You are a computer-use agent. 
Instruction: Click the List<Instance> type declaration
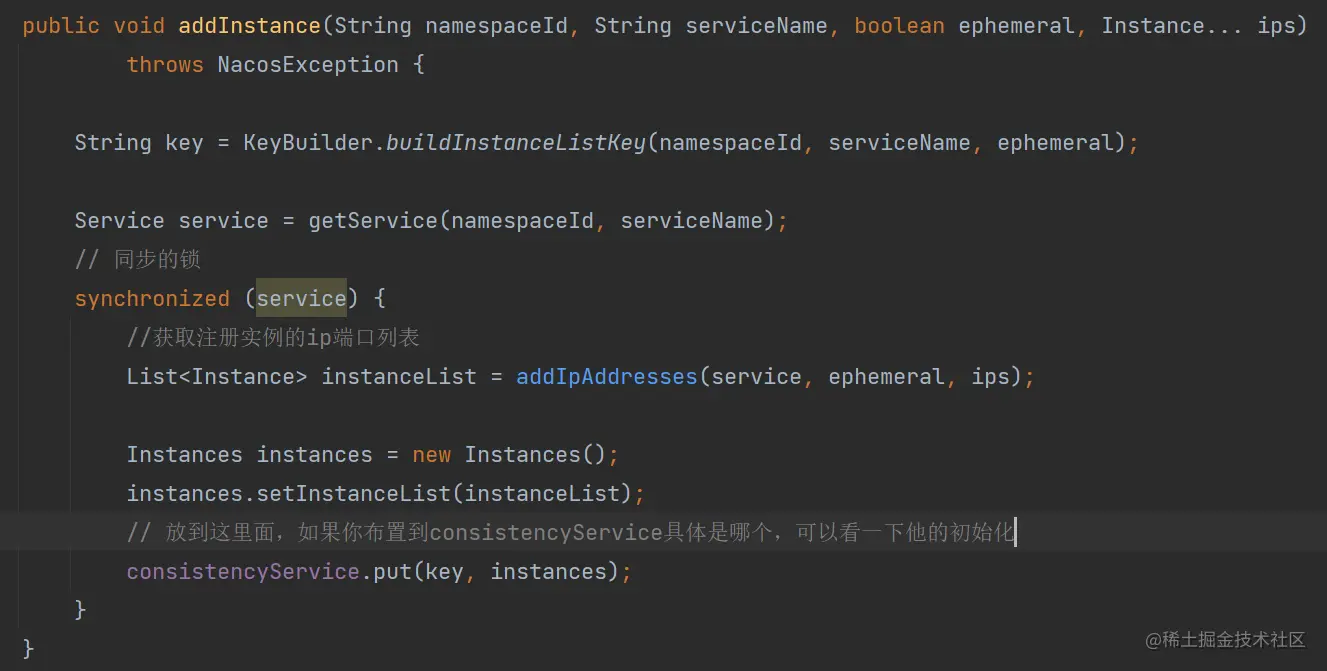click(217, 377)
